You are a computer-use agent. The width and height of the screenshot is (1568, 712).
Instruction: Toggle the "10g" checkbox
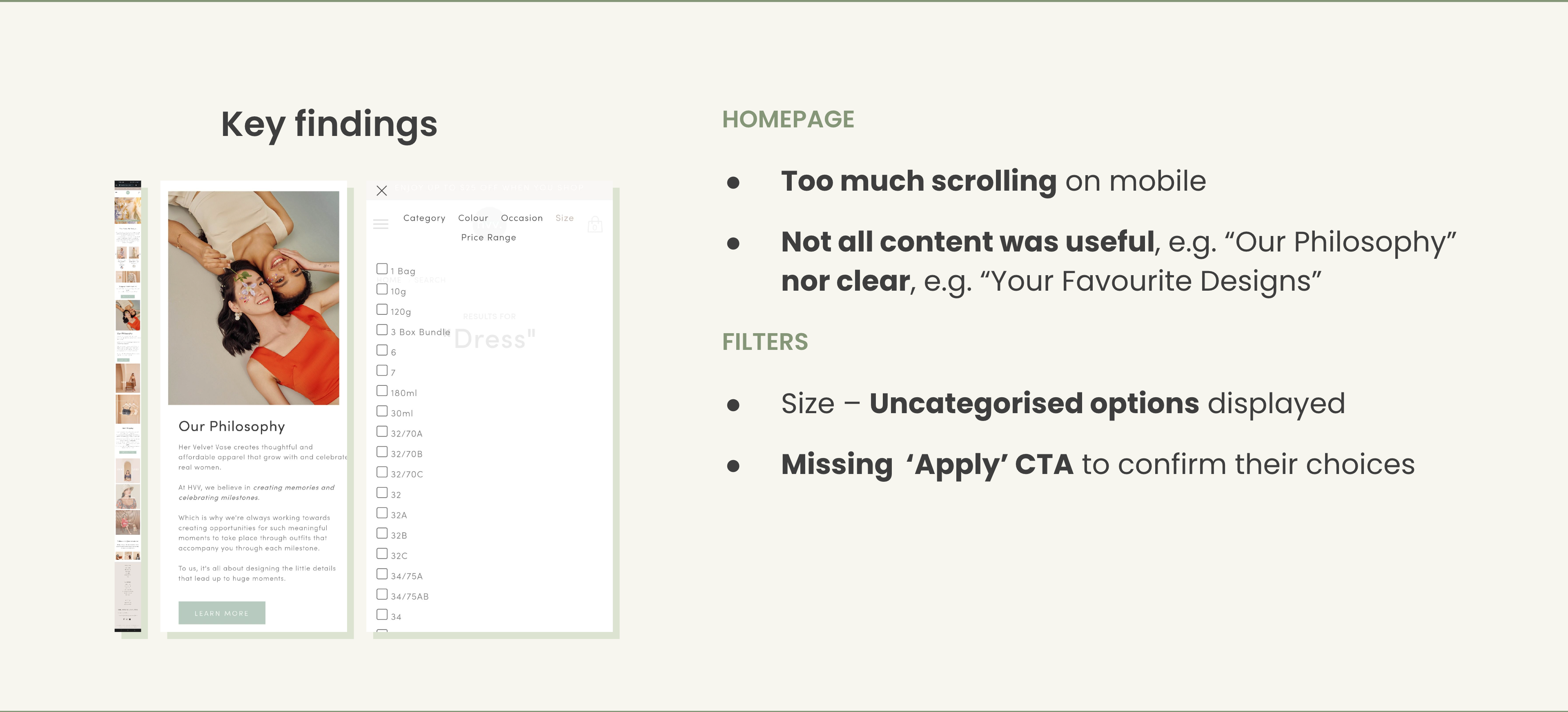tap(382, 289)
